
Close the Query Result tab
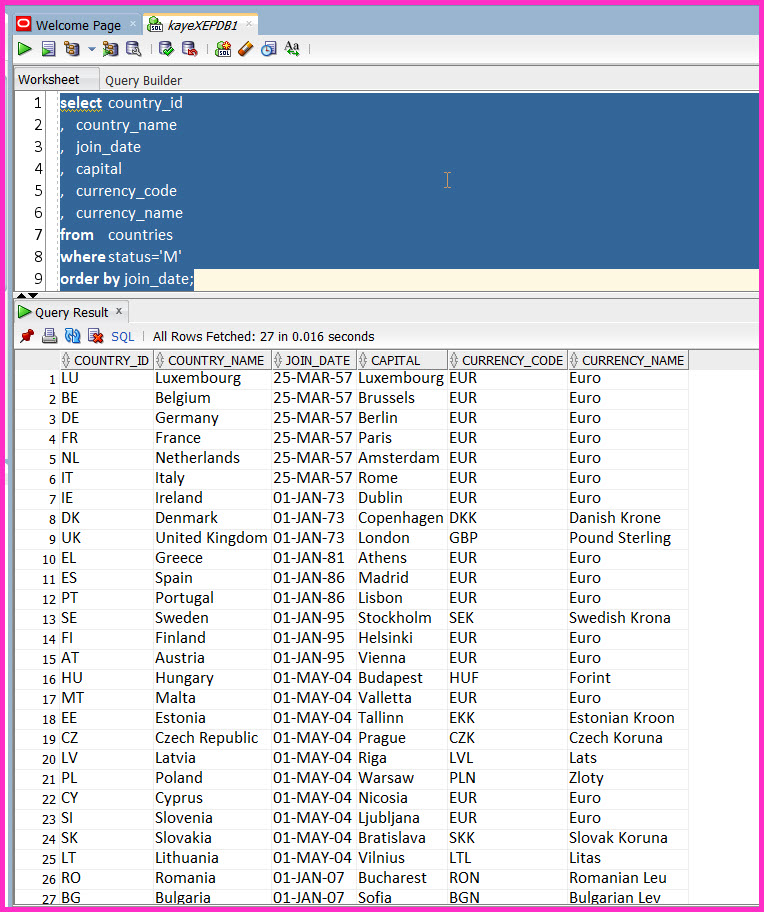click(x=119, y=311)
